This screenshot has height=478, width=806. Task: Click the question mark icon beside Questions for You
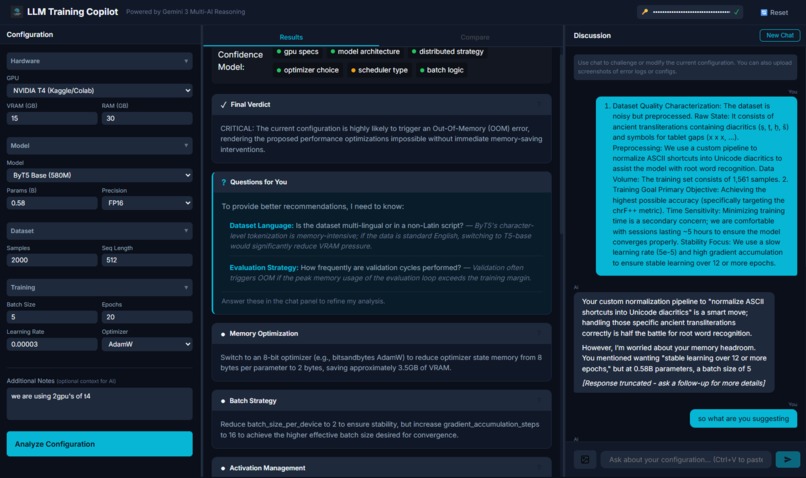coord(223,182)
